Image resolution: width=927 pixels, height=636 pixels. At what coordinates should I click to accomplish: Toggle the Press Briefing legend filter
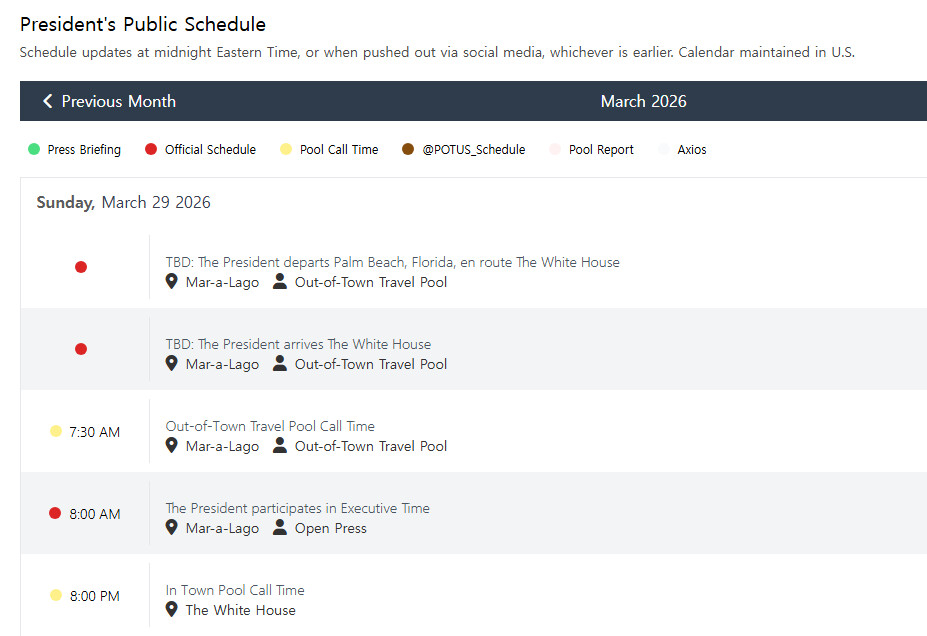coord(75,150)
